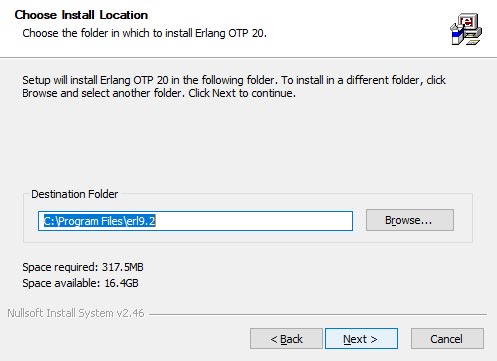
Task: Click the Nullsoft Install System v2.46 label
Action: pos(76,313)
